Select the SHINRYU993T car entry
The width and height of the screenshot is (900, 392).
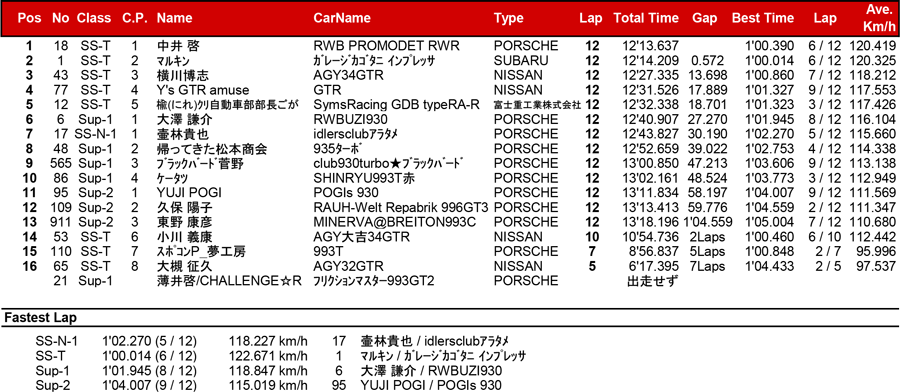point(364,193)
